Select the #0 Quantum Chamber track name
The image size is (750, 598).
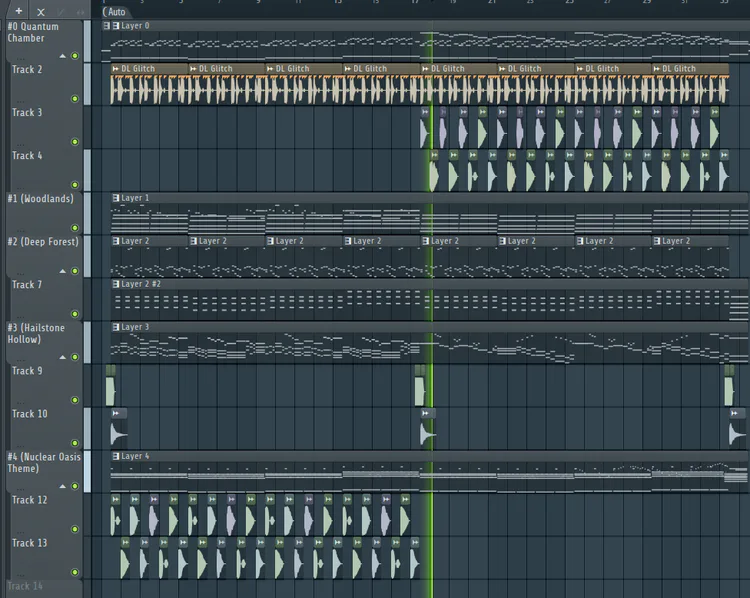tap(33, 32)
